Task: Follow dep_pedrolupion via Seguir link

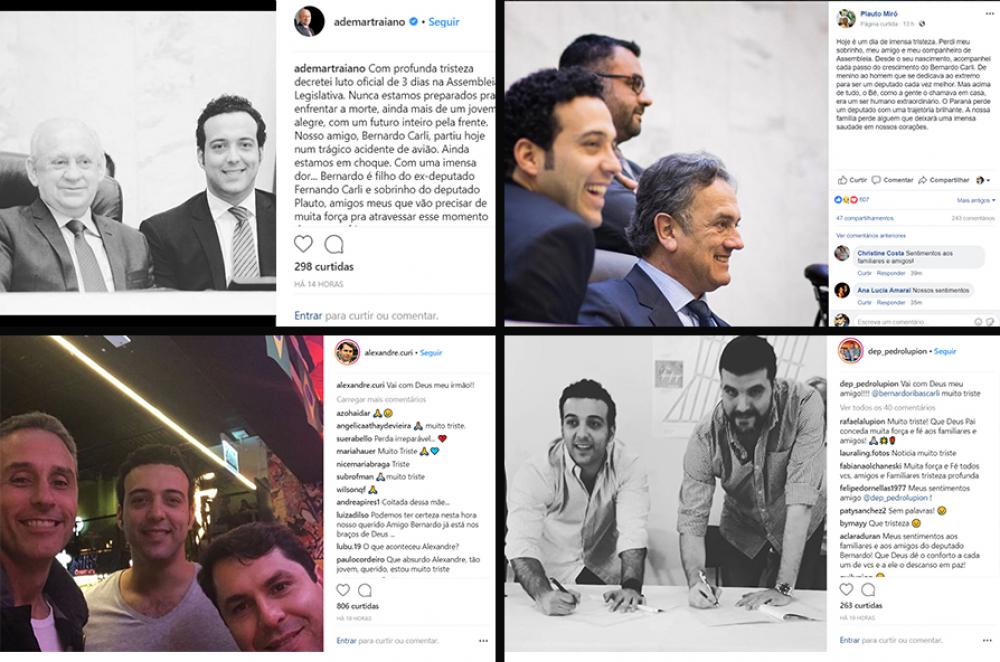Action: (945, 351)
